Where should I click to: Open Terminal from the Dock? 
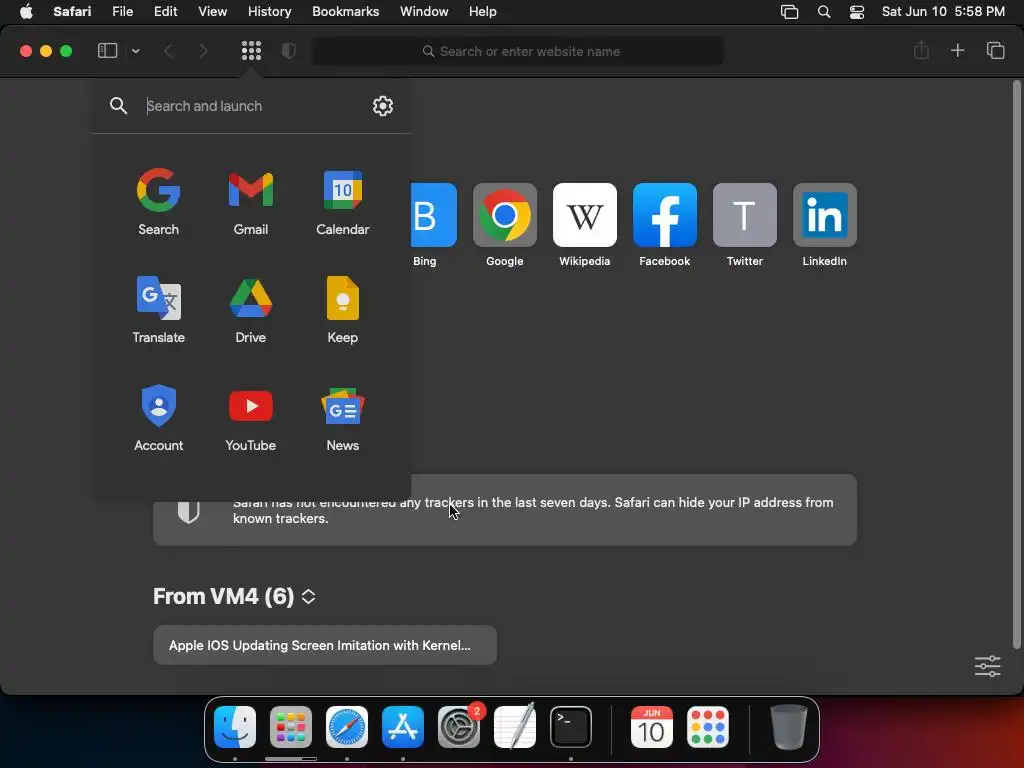[x=571, y=727]
